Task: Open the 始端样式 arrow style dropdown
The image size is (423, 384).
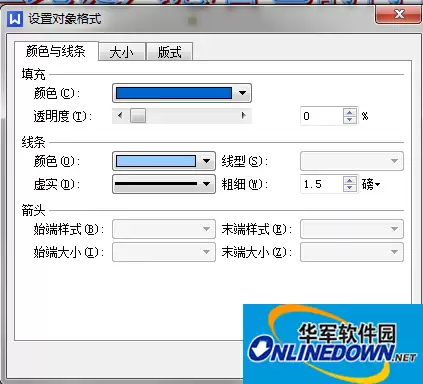Action: (164, 229)
